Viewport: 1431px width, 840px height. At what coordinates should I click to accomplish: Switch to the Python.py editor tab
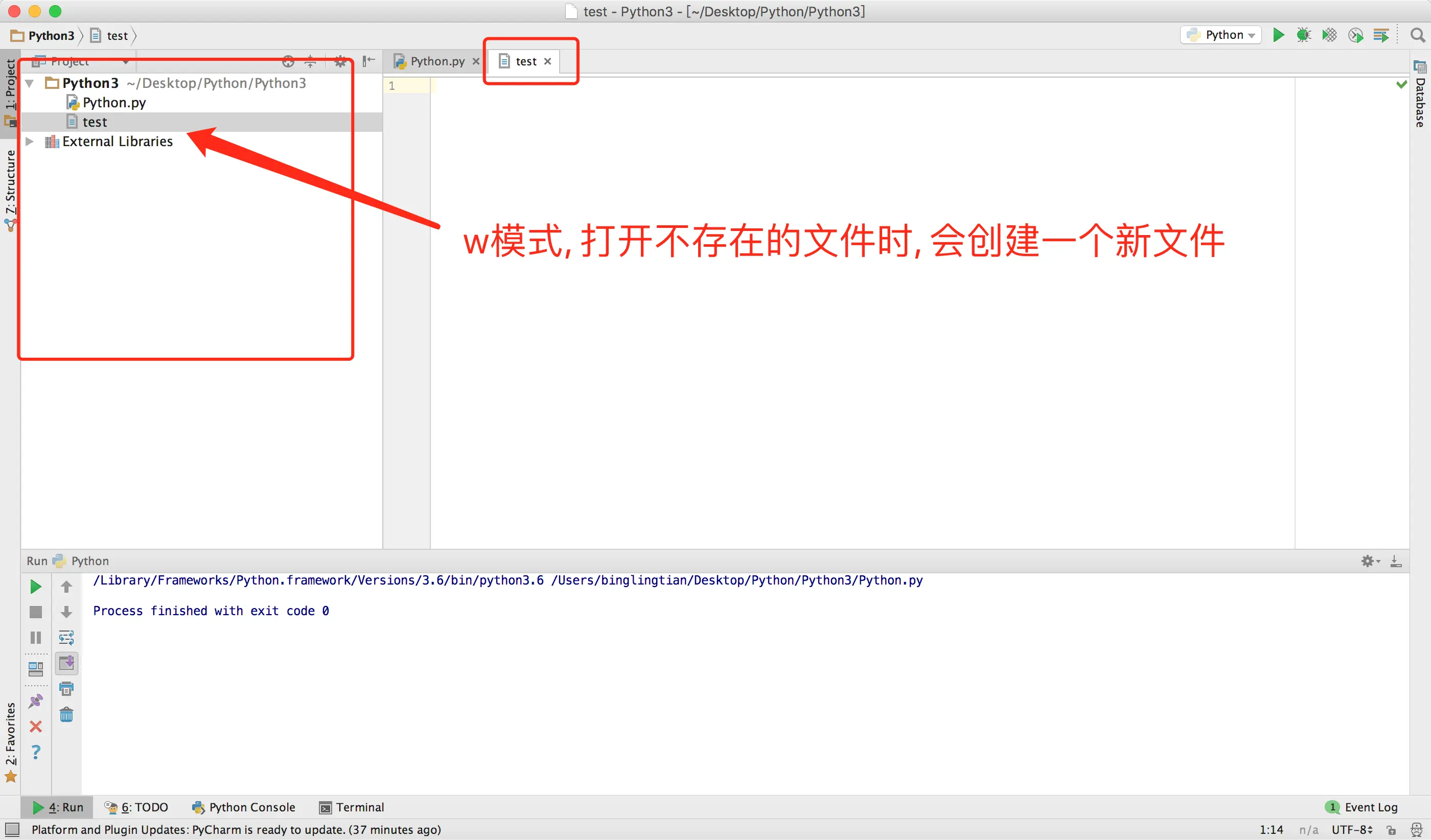click(436, 61)
